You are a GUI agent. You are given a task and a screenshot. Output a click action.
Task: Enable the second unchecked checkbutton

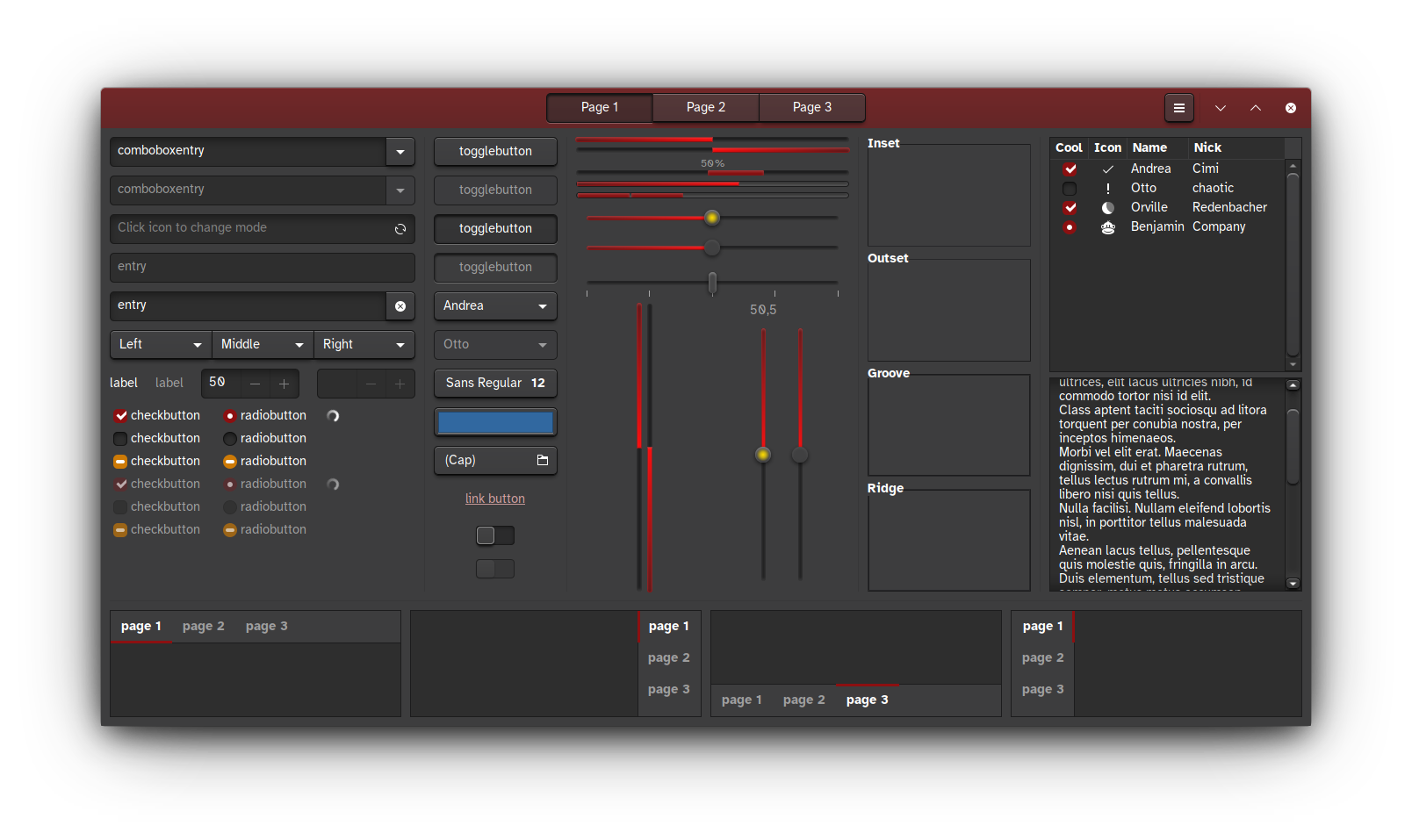(121, 439)
